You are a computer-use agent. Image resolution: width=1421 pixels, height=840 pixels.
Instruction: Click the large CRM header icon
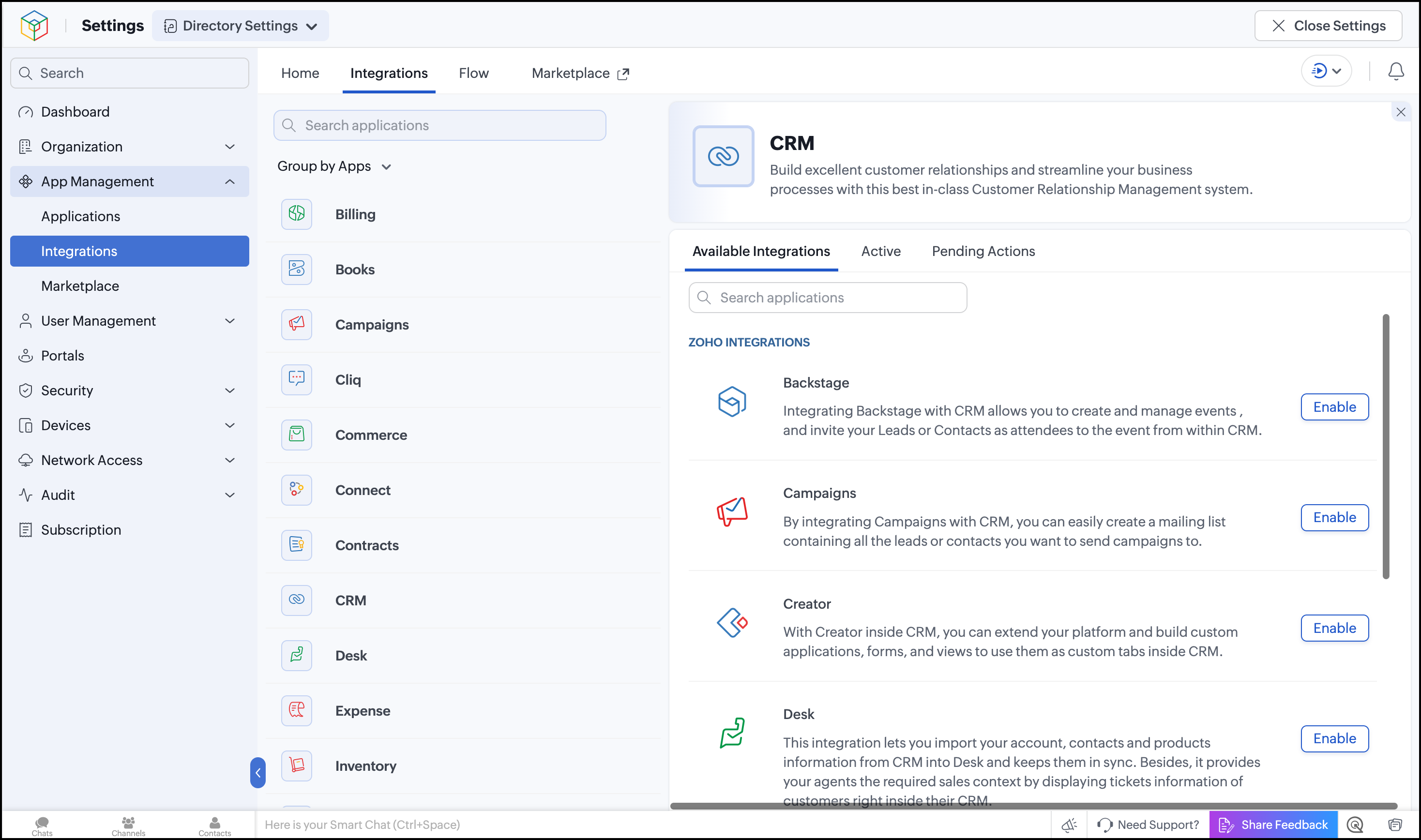[x=723, y=156]
